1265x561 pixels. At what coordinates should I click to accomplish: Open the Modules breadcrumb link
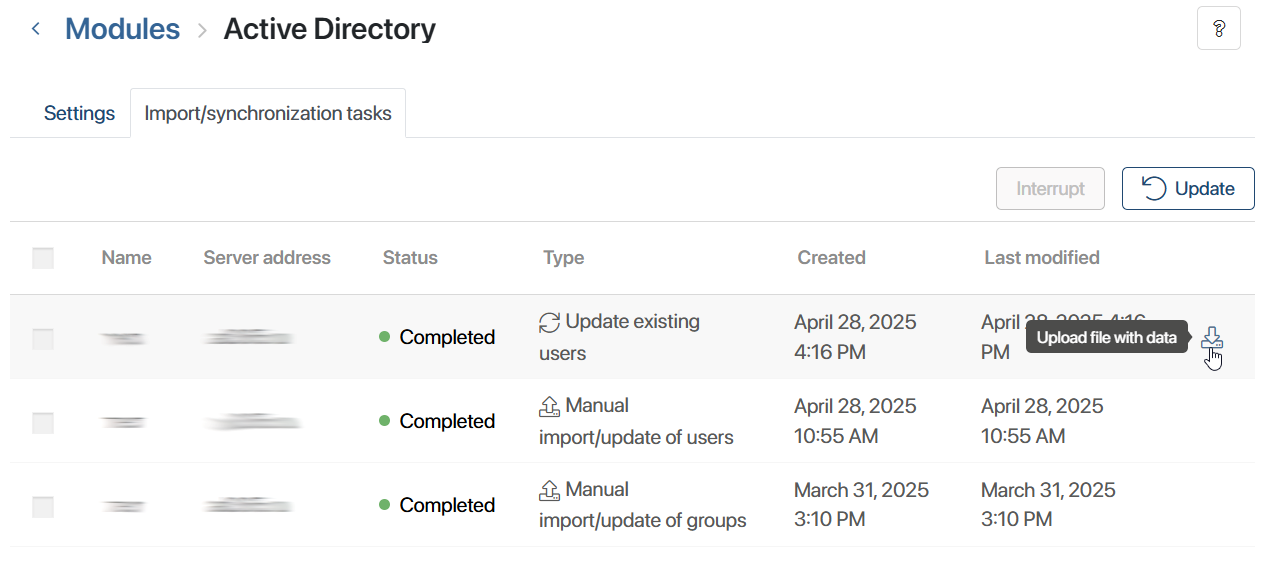[x=122, y=29]
